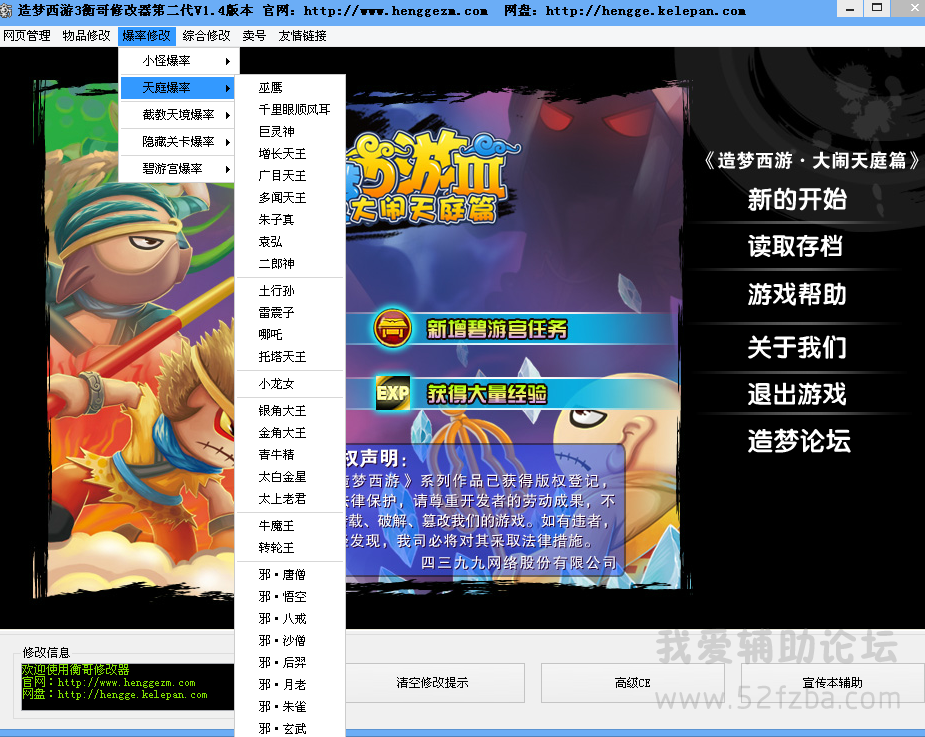Expand the 截教天境爆率 submenu
This screenshot has width=925, height=737.
[x=179, y=114]
